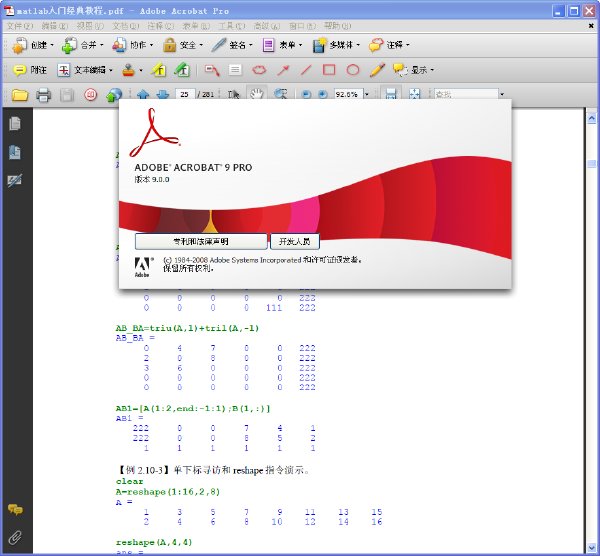
Task: Choose the select text cursor tool
Action: [x=233, y=94]
